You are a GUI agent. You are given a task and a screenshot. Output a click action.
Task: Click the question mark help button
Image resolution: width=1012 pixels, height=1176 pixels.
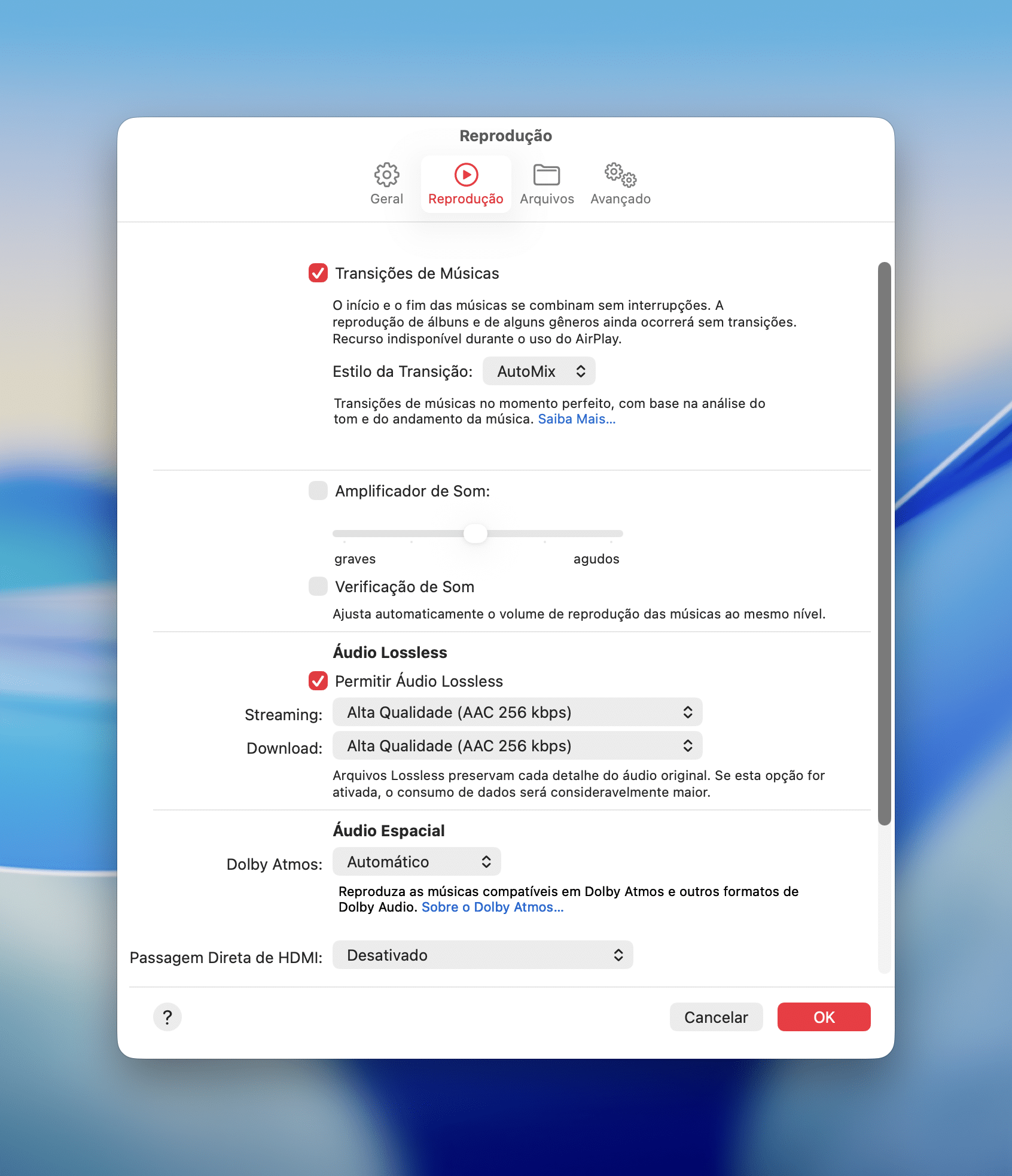pos(167,1017)
